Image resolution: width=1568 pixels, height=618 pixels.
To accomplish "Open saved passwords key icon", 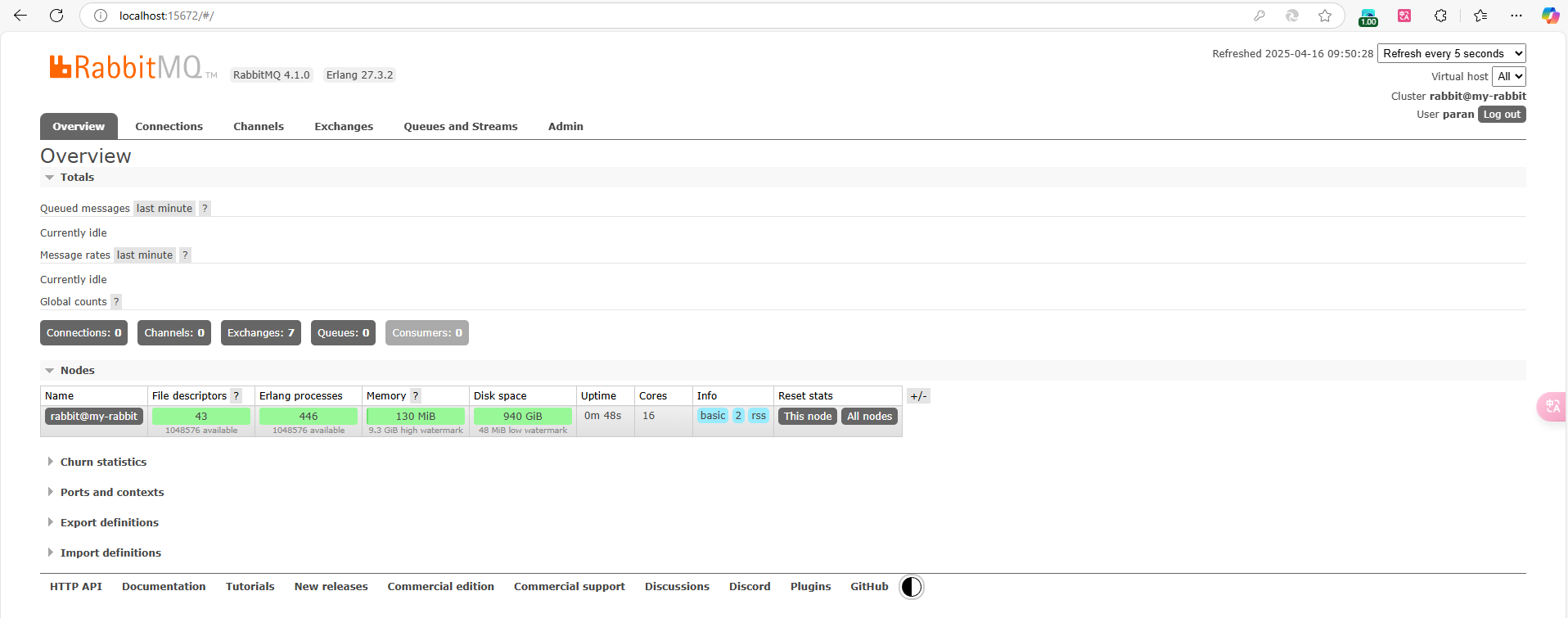I will [1259, 16].
